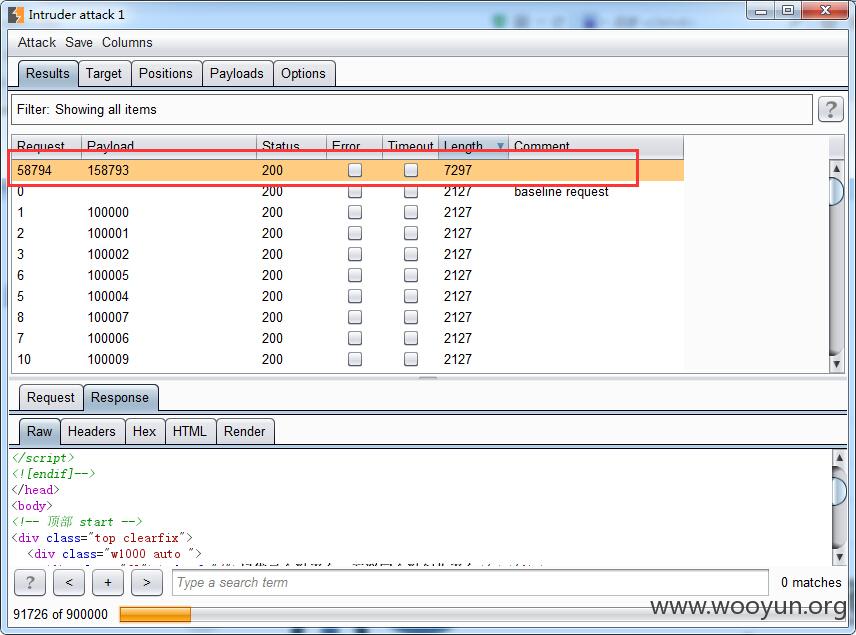Toggle Error checkbox for payload 100002
Viewport: 856px width, 635px height.
pyautogui.click(x=355, y=254)
